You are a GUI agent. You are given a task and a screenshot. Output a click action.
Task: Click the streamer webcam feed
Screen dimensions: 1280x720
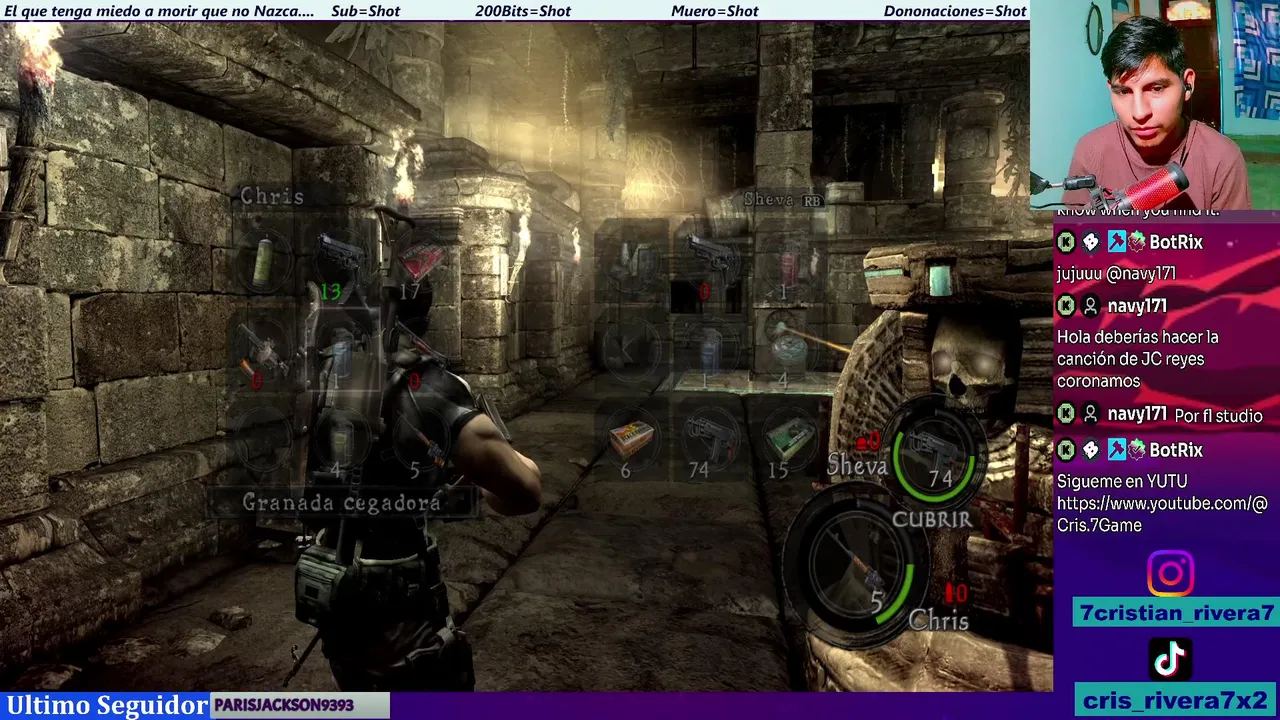(x=1155, y=105)
